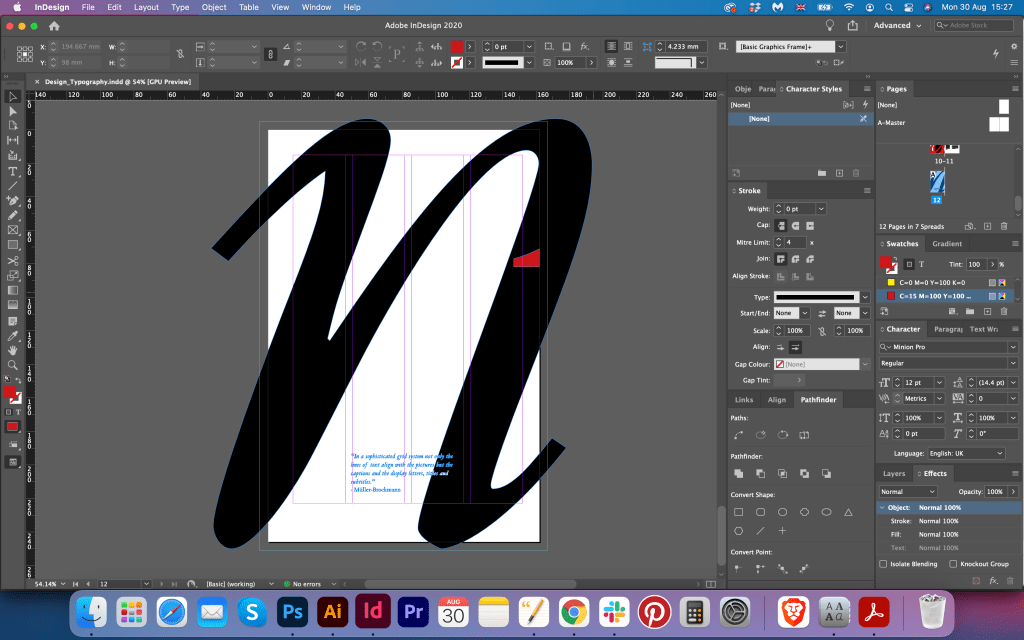Select the Type tool in toolbox

[13, 171]
